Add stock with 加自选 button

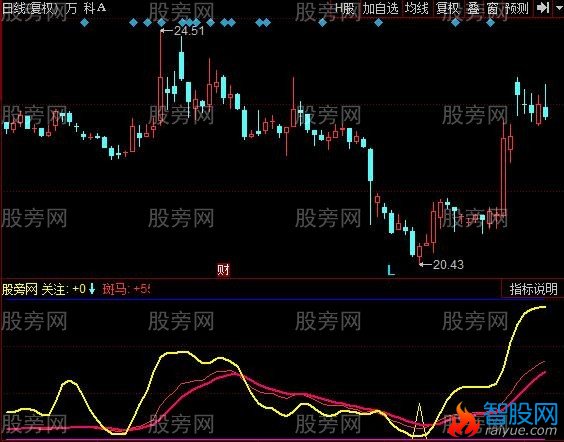pyautogui.click(x=380, y=8)
